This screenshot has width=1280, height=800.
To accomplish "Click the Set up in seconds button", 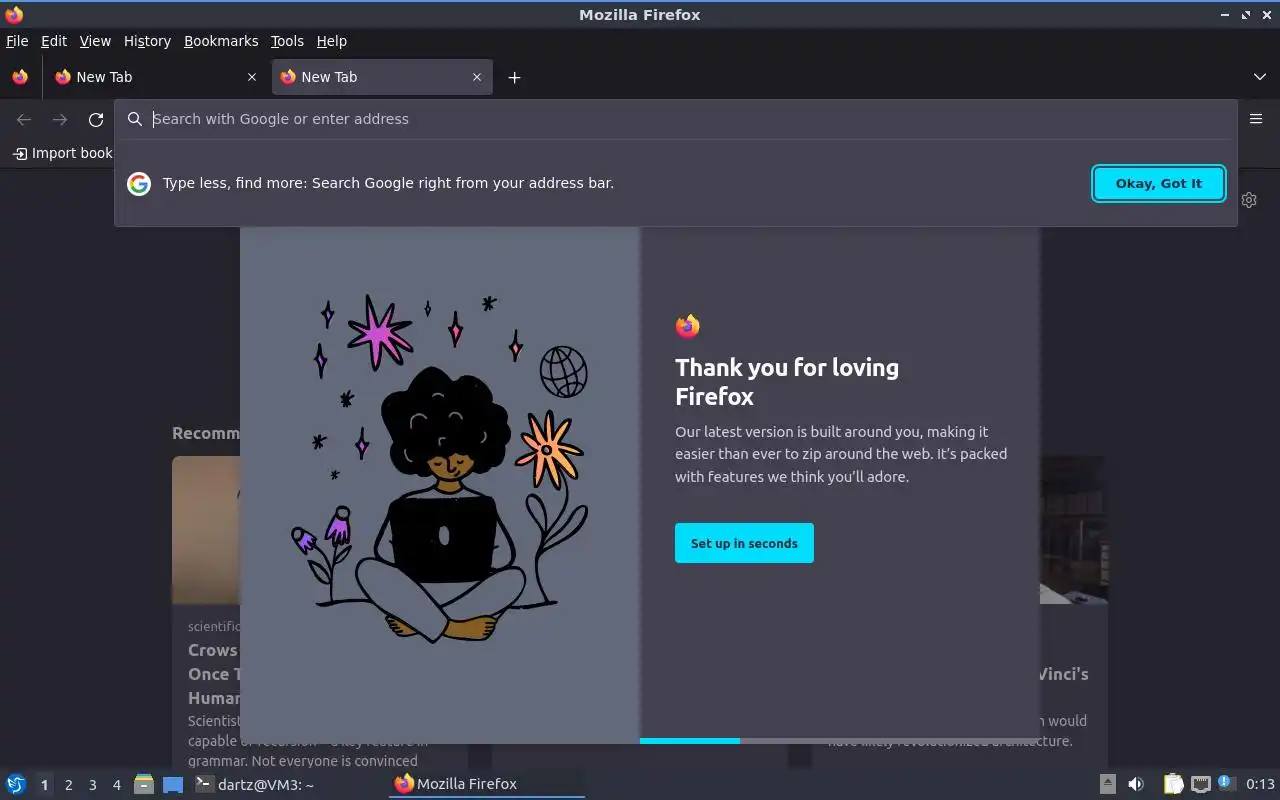I will coord(744,543).
